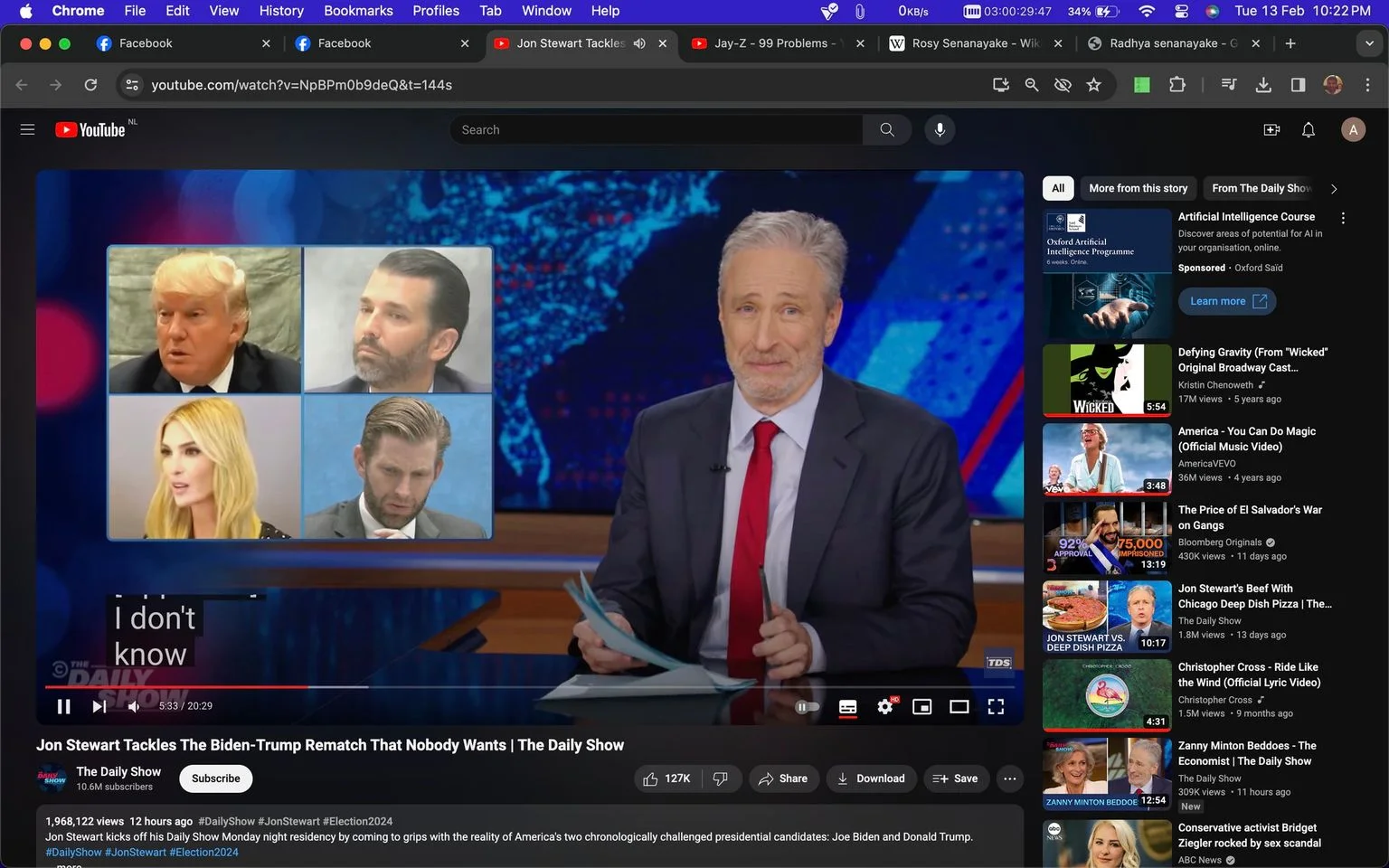Viewport: 1389px width, 868px height.
Task: Open Zanny Minton Beddoes video
Action: point(1107,774)
